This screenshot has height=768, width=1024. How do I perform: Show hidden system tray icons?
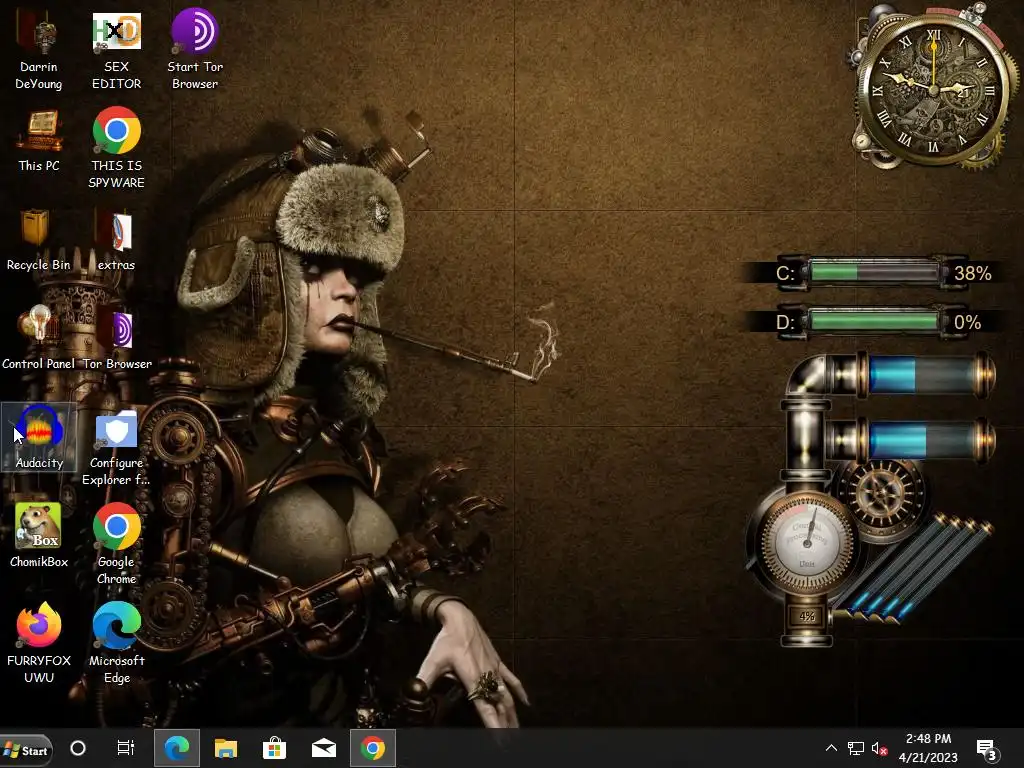[x=831, y=748]
